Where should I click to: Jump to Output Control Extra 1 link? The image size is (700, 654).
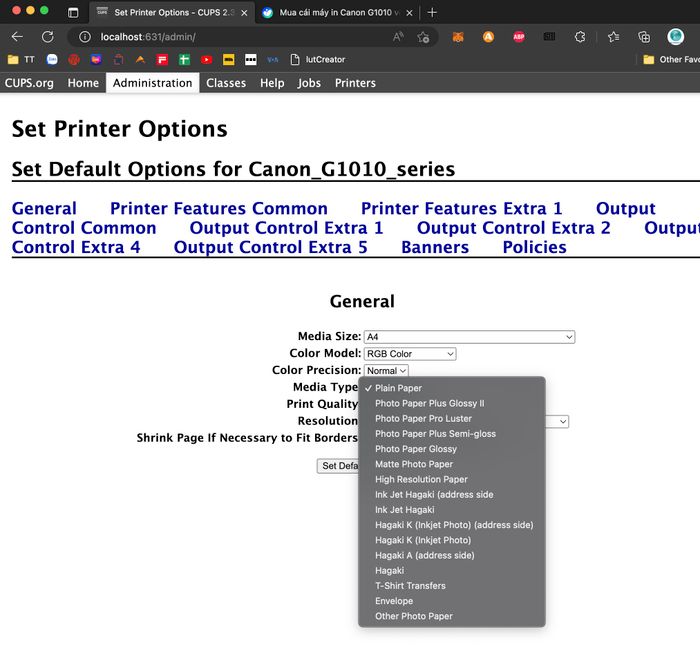click(x=286, y=228)
